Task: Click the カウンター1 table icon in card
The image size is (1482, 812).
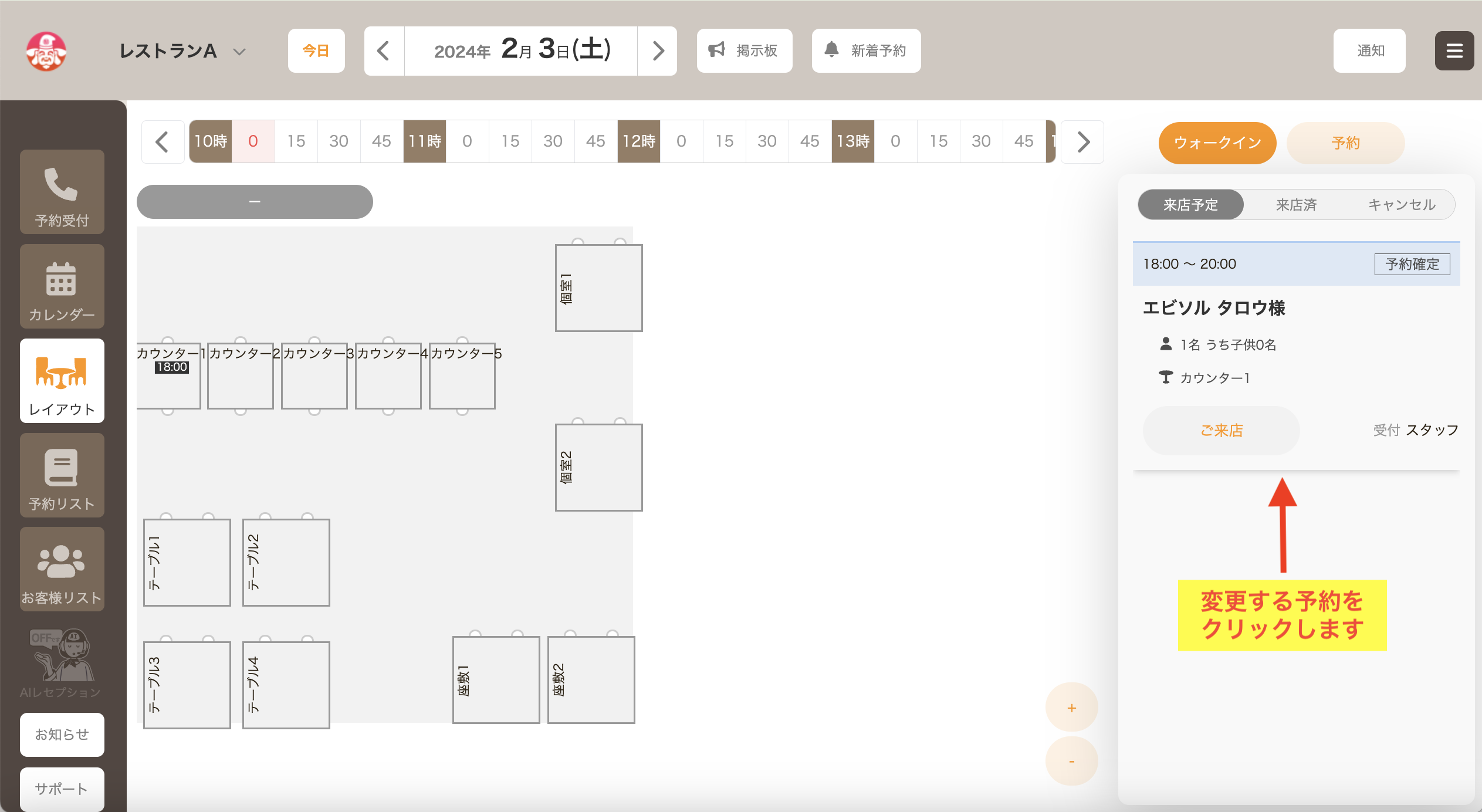Action: [x=1166, y=377]
